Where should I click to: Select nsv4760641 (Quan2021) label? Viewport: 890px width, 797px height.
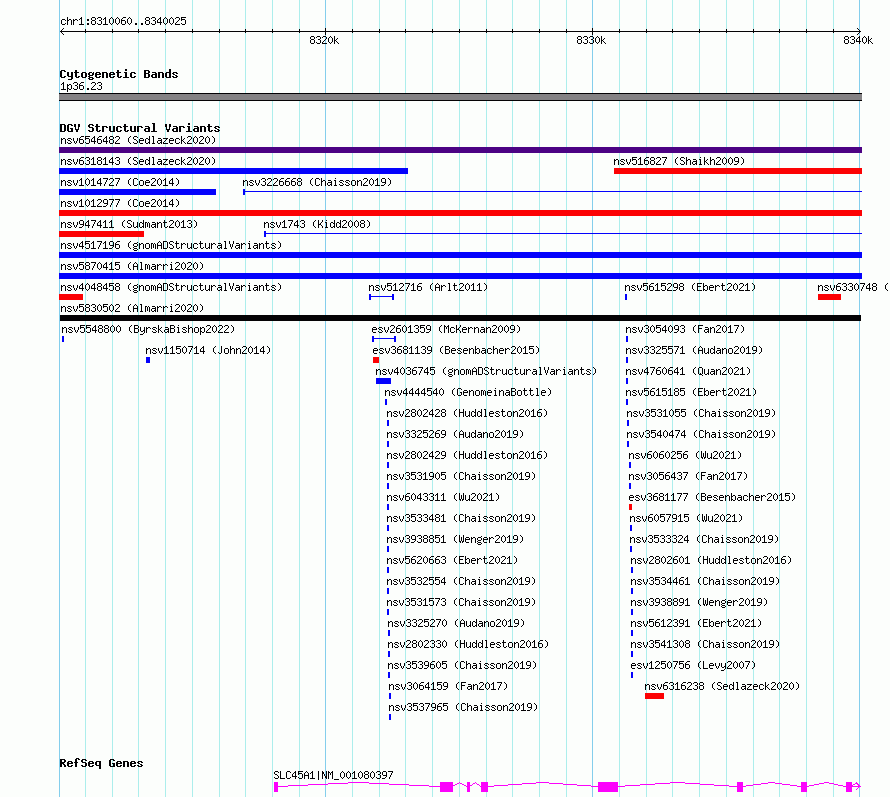(x=687, y=371)
